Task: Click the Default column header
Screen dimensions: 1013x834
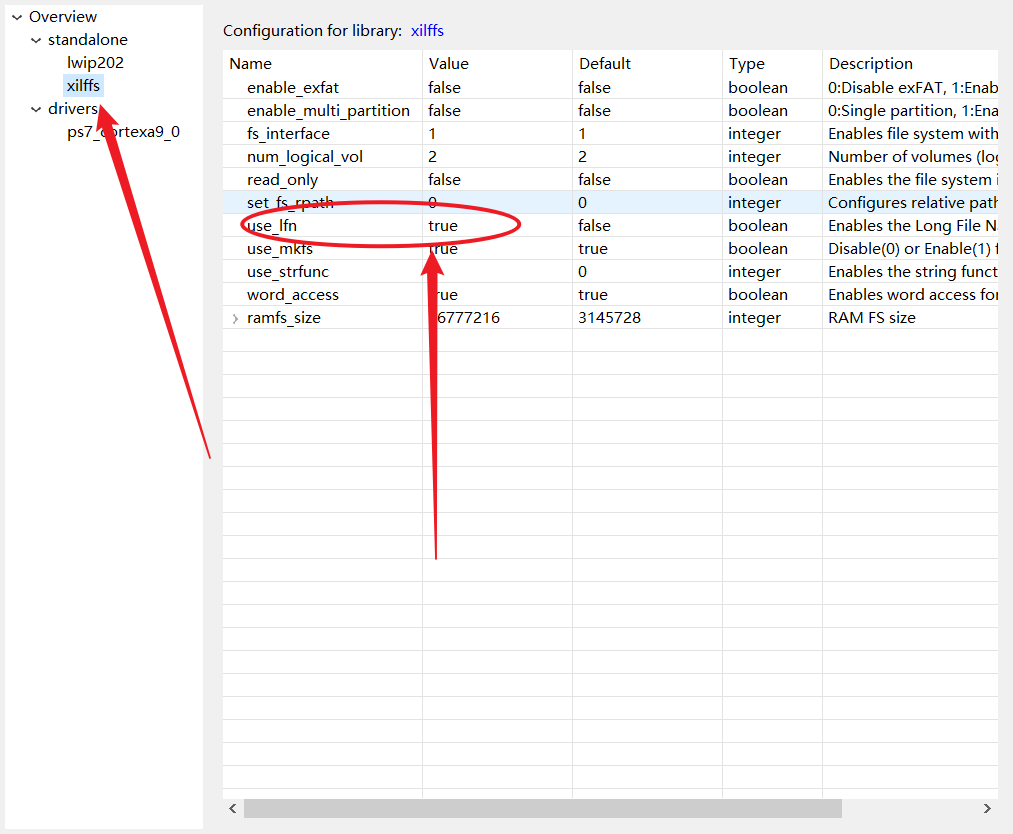Action: point(605,64)
